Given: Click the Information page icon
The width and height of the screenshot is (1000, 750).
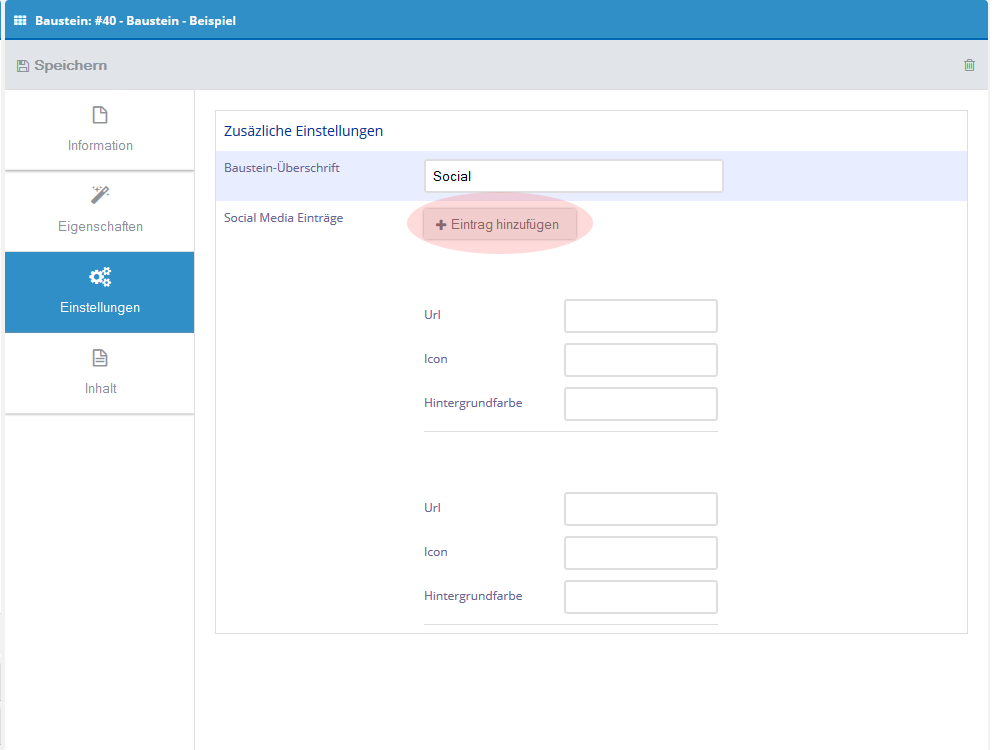Looking at the screenshot, I should pos(100,115).
